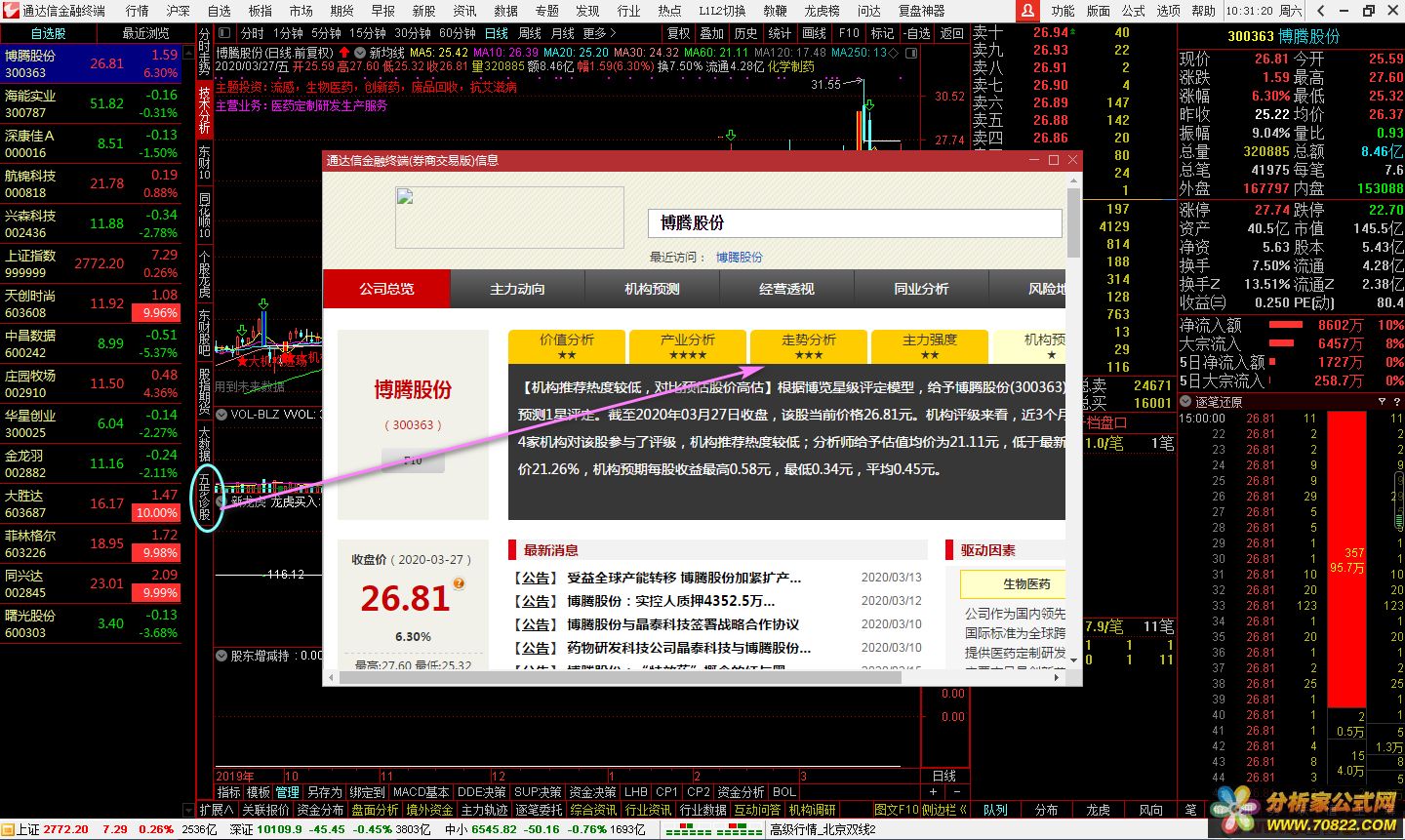Click the F10 button under stock code 300363
Screen dimensions: 1405x840
[x=413, y=460]
